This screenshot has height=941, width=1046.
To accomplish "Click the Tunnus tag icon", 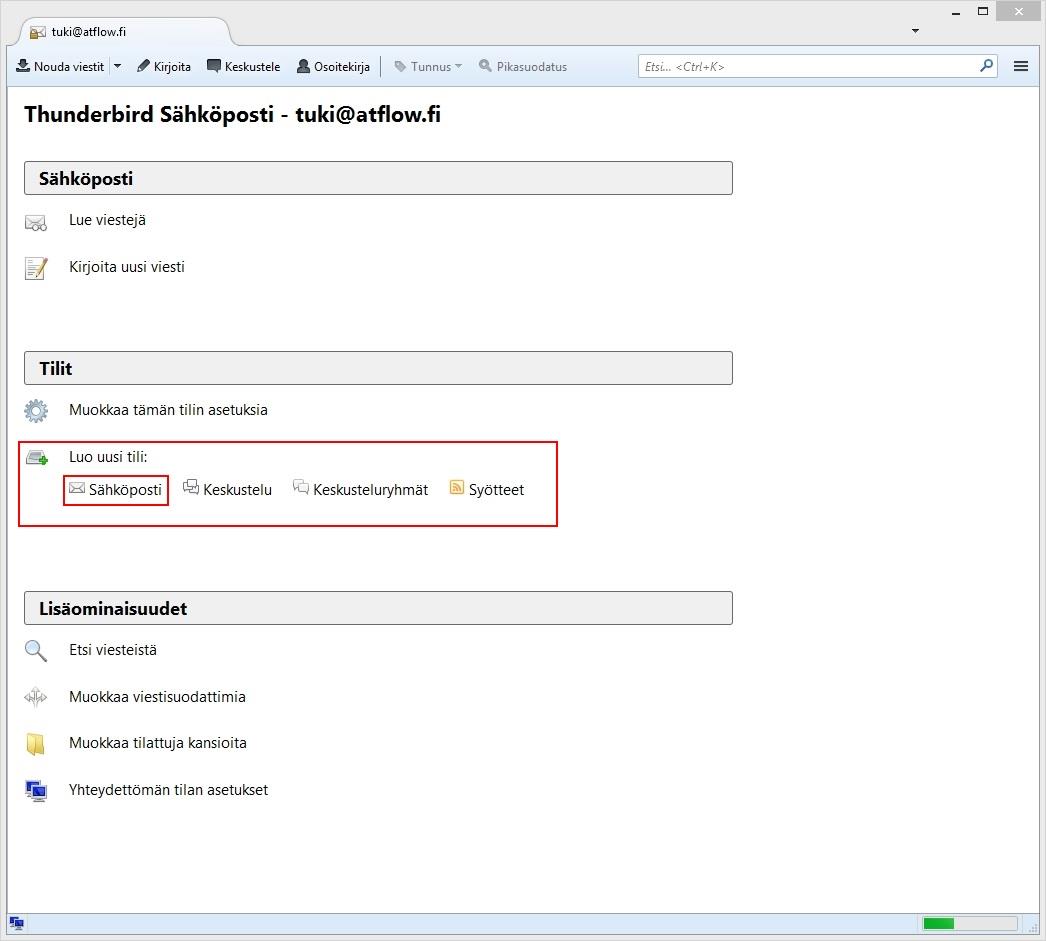I will pos(400,66).
